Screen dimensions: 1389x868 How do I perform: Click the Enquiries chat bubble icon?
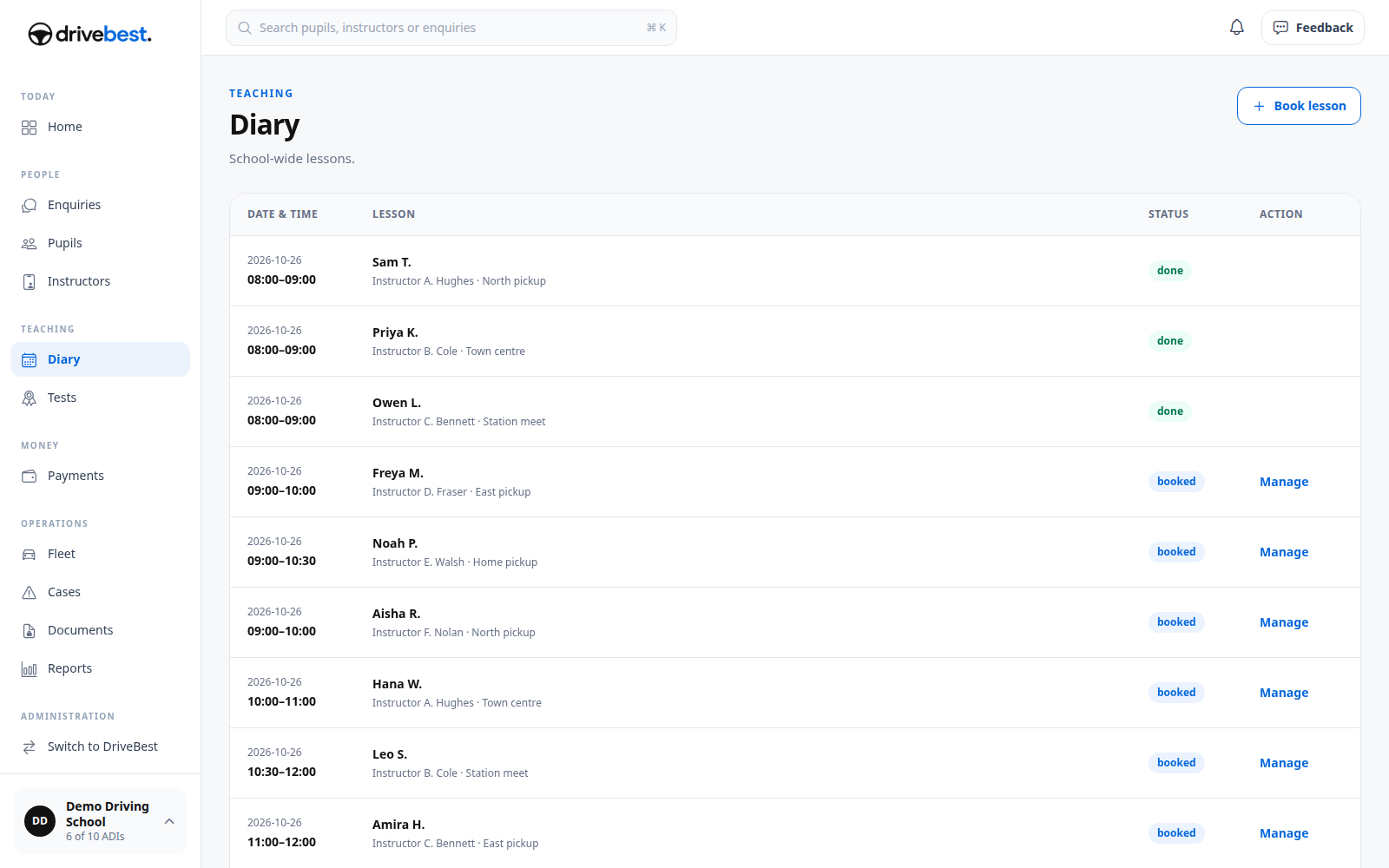[x=30, y=205]
